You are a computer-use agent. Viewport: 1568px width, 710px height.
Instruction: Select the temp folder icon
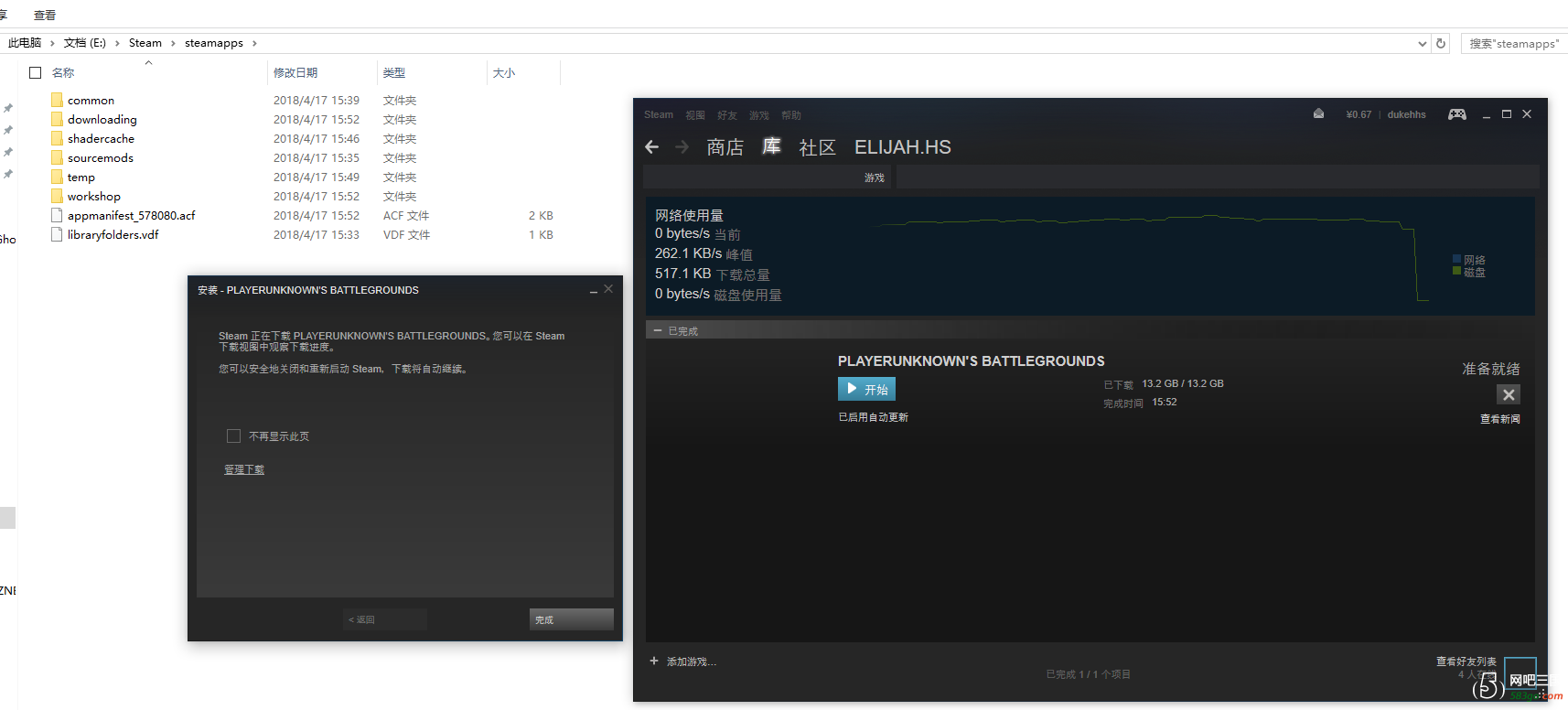(57, 177)
